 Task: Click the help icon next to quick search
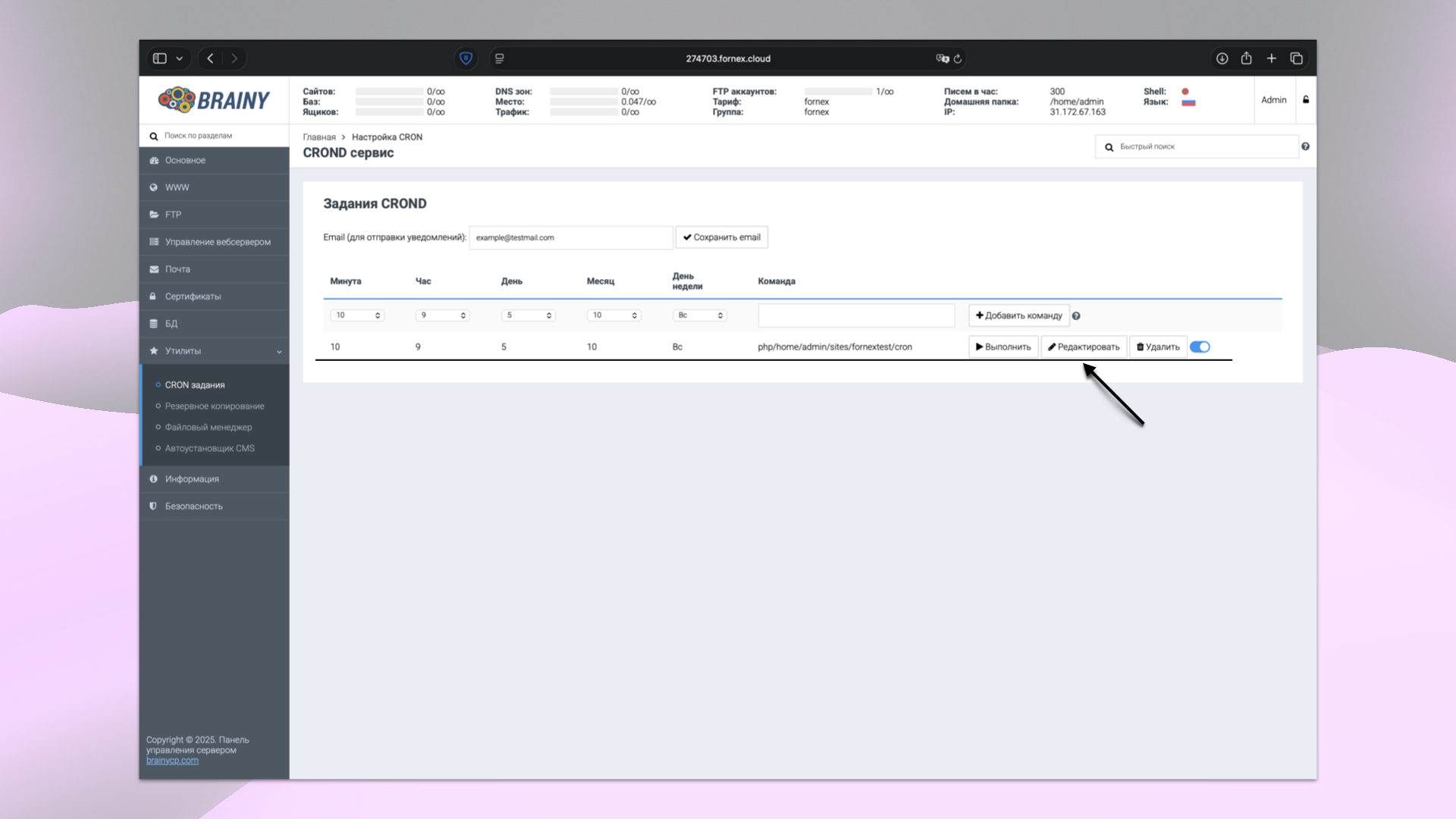point(1305,146)
